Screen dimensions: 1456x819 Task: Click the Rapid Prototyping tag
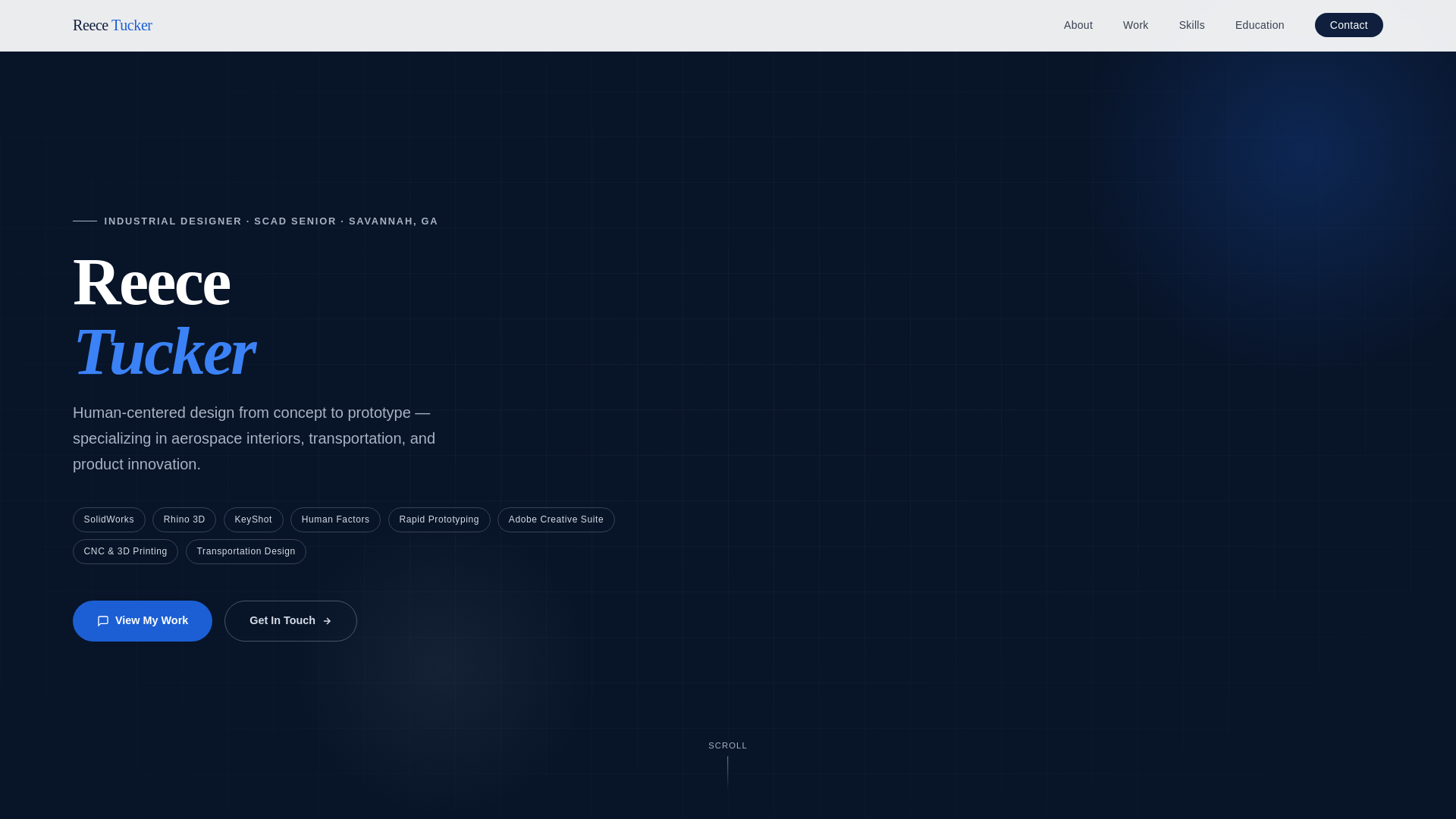[x=439, y=519]
